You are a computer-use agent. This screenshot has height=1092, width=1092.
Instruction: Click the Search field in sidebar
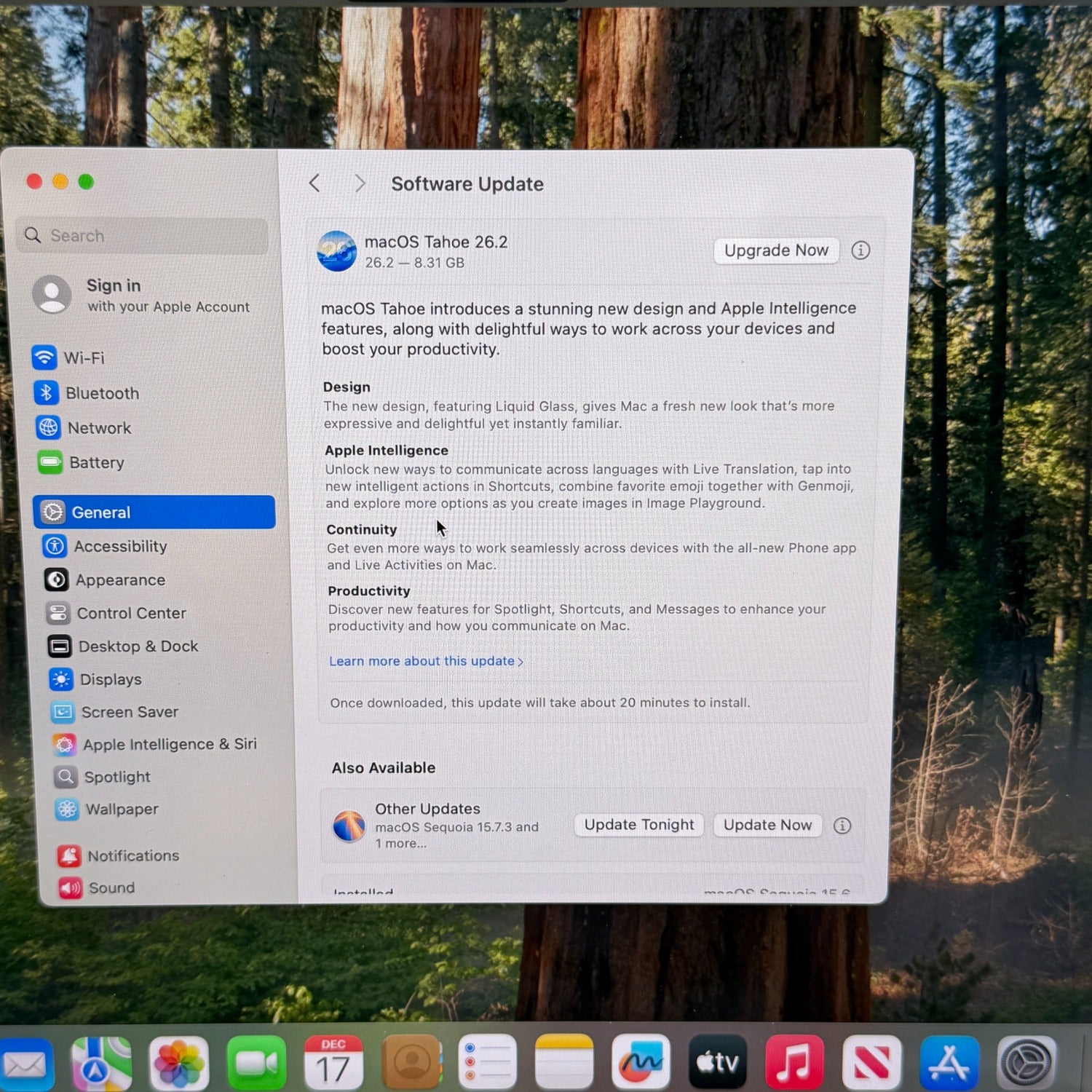point(143,236)
